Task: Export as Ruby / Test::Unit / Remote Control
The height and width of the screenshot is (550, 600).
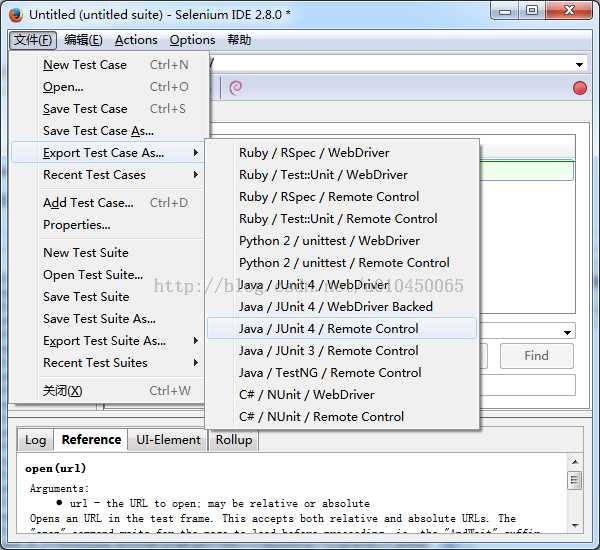Action: [342, 219]
